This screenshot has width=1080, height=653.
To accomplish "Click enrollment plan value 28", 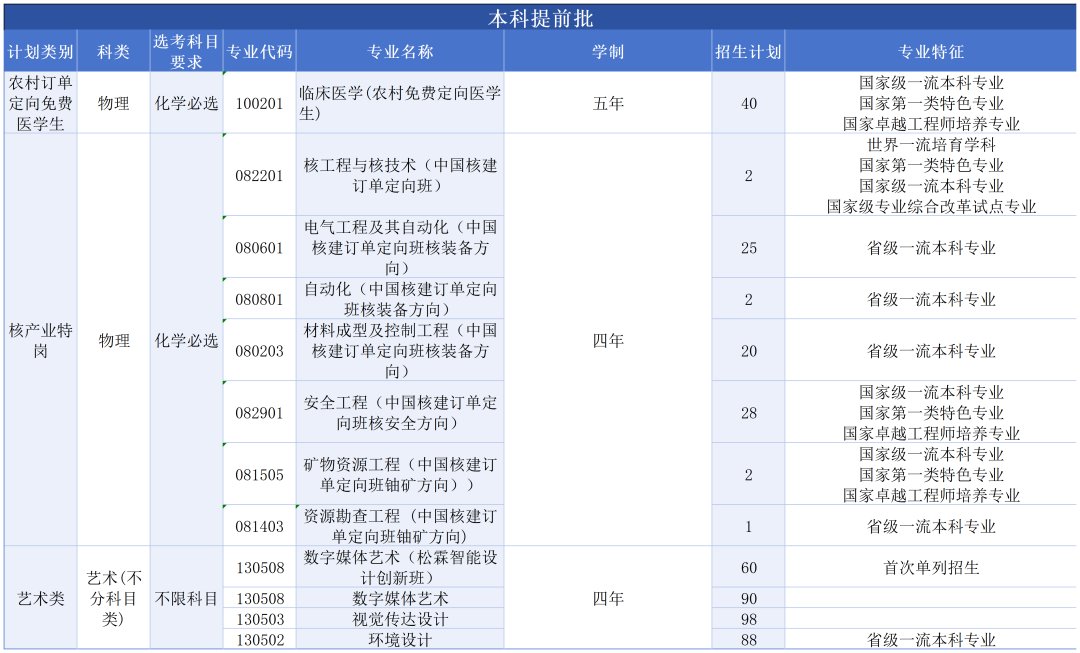I will pyautogui.click(x=749, y=413).
